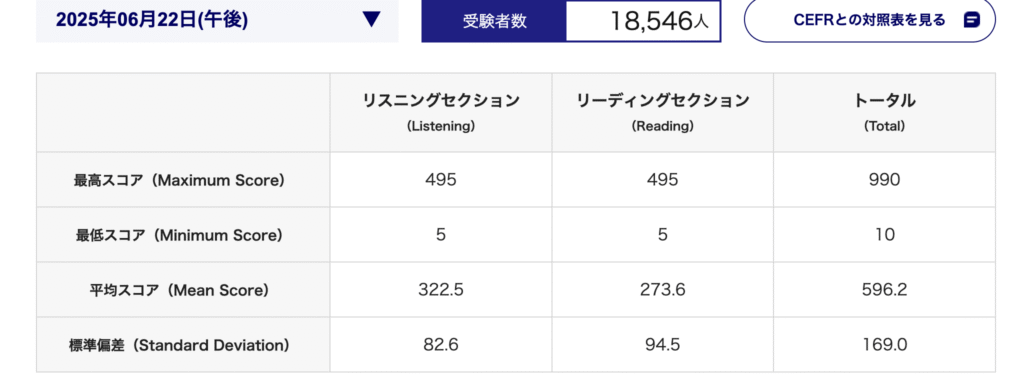
Task: Select the リーディングセクション (Reading) column header
Action: [663, 112]
